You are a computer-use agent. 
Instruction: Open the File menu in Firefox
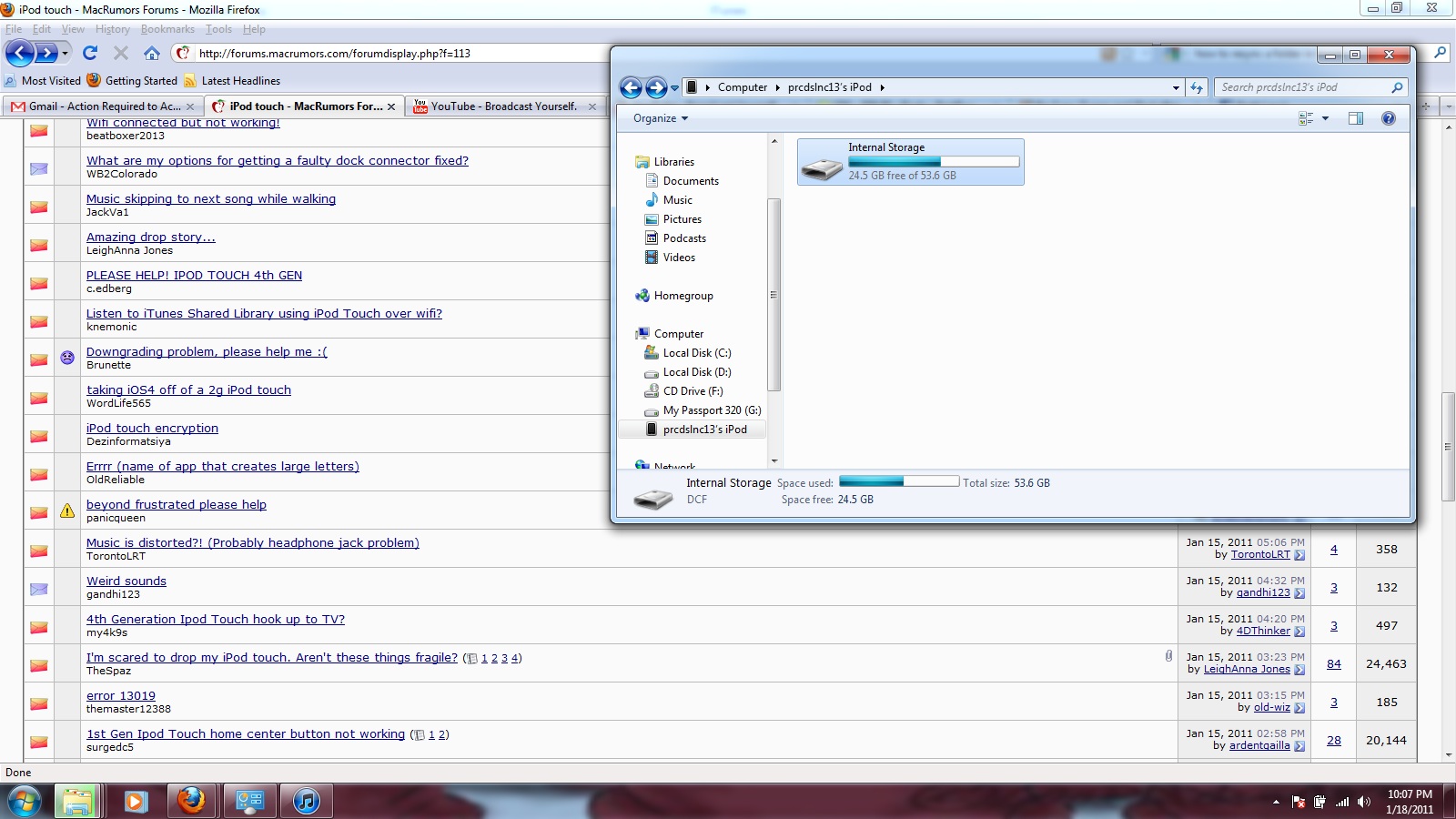pos(14,29)
